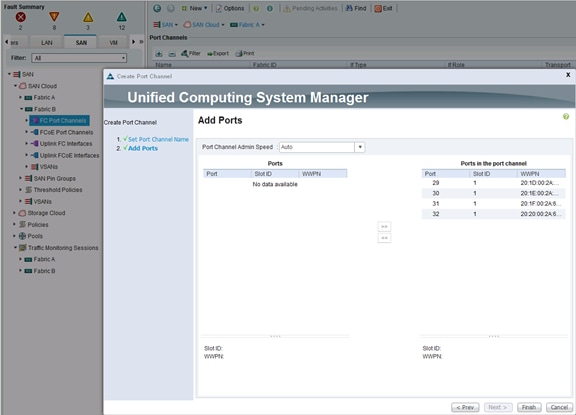The width and height of the screenshot is (576, 415).
Task: Select Fabric B under SAN Cloud
Action: 44,109
